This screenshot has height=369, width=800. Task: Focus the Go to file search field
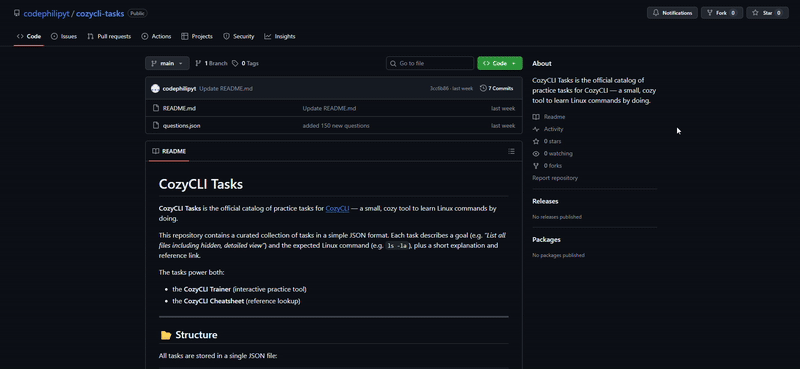[430, 63]
